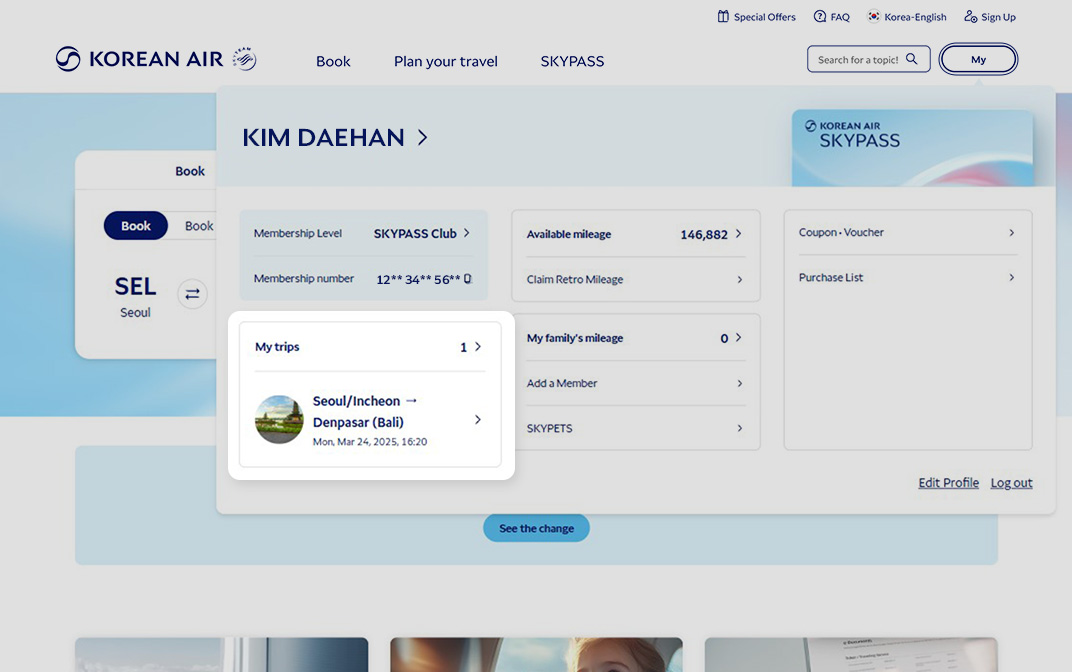This screenshot has height=672, width=1072.
Task: Open Claim Retro Mileage row
Action: click(x=636, y=279)
